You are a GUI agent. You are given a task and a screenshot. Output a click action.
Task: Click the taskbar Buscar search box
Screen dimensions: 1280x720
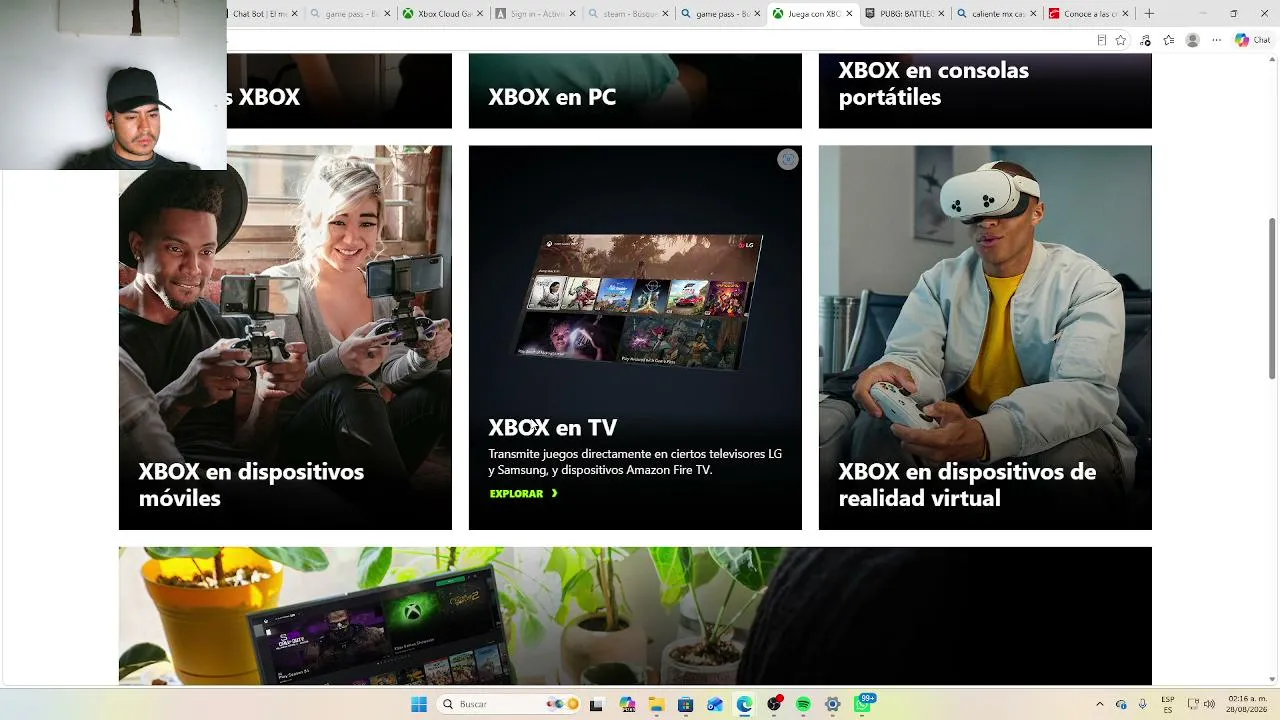coord(509,704)
